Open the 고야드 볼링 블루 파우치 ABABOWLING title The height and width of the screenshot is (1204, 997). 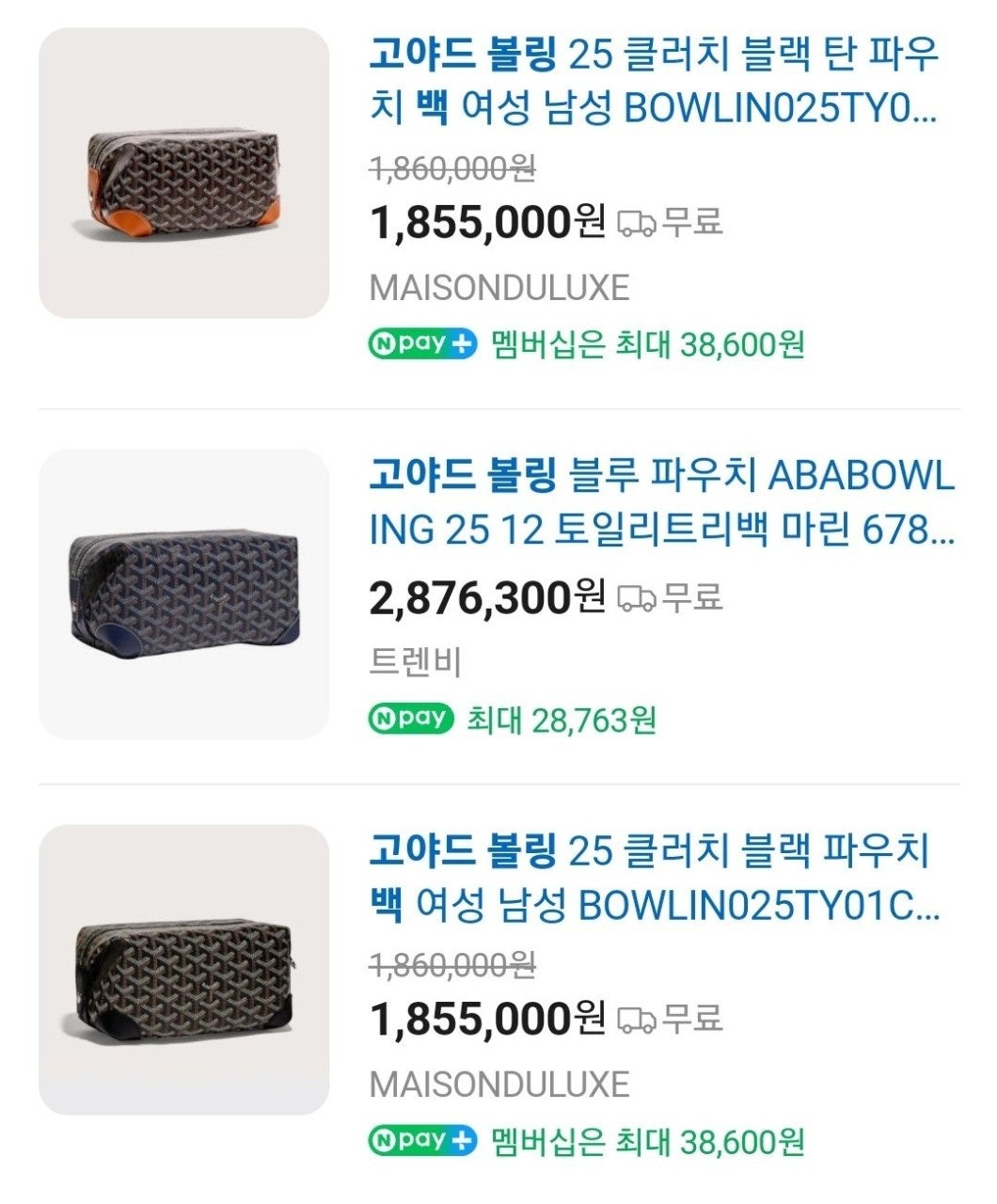[x=661, y=503]
